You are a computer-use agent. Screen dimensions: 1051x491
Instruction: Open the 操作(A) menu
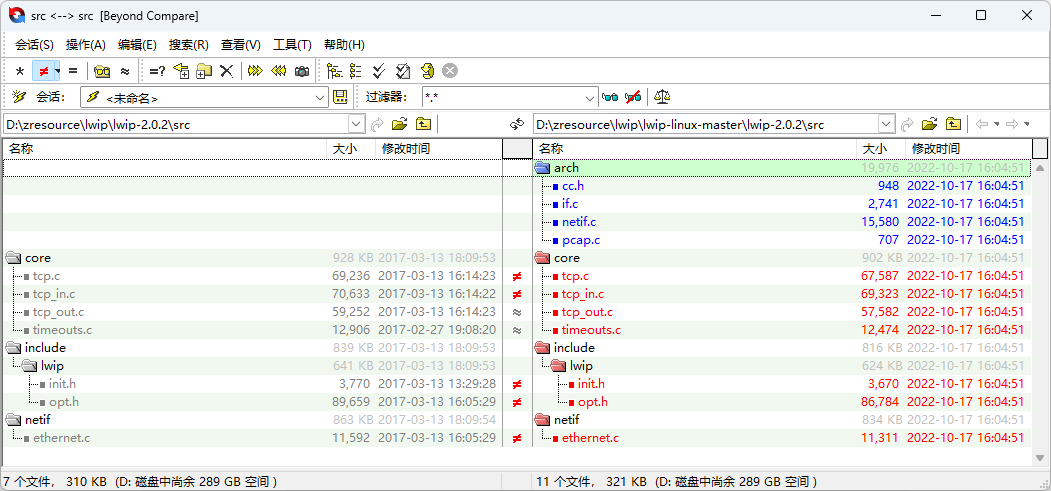(x=86, y=45)
